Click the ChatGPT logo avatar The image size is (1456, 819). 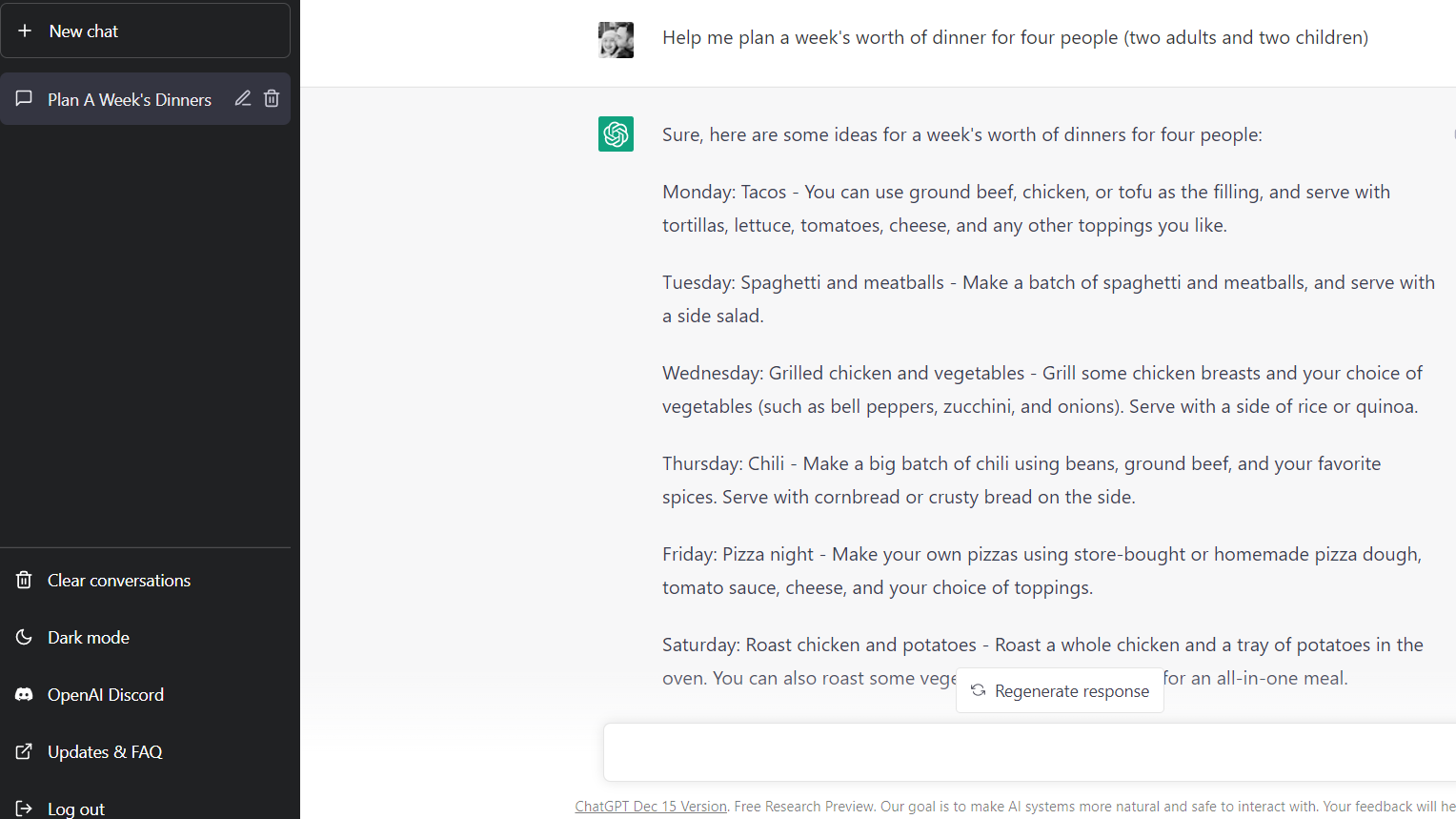point(616,133)
